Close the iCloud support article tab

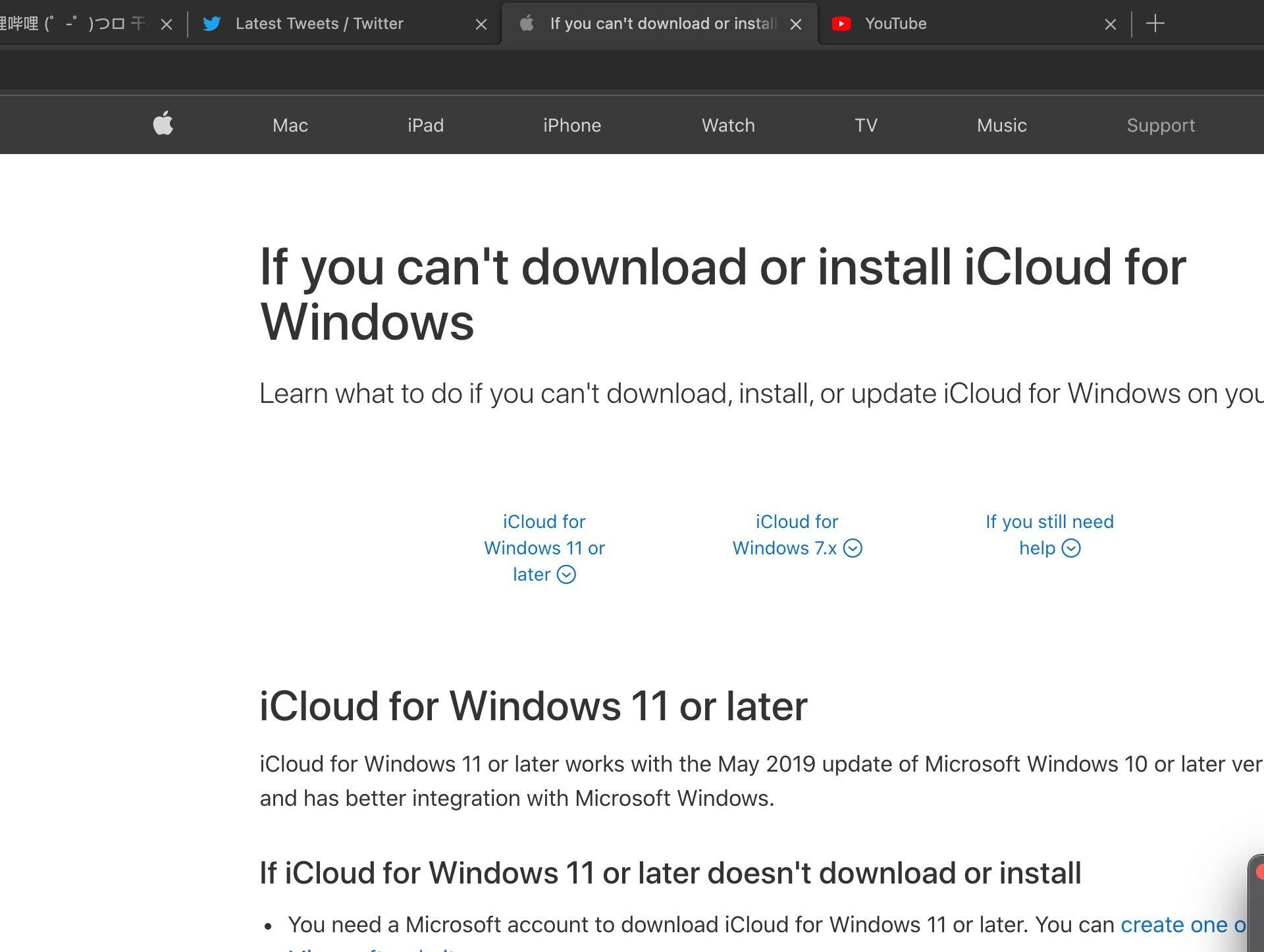click(796, 25)
